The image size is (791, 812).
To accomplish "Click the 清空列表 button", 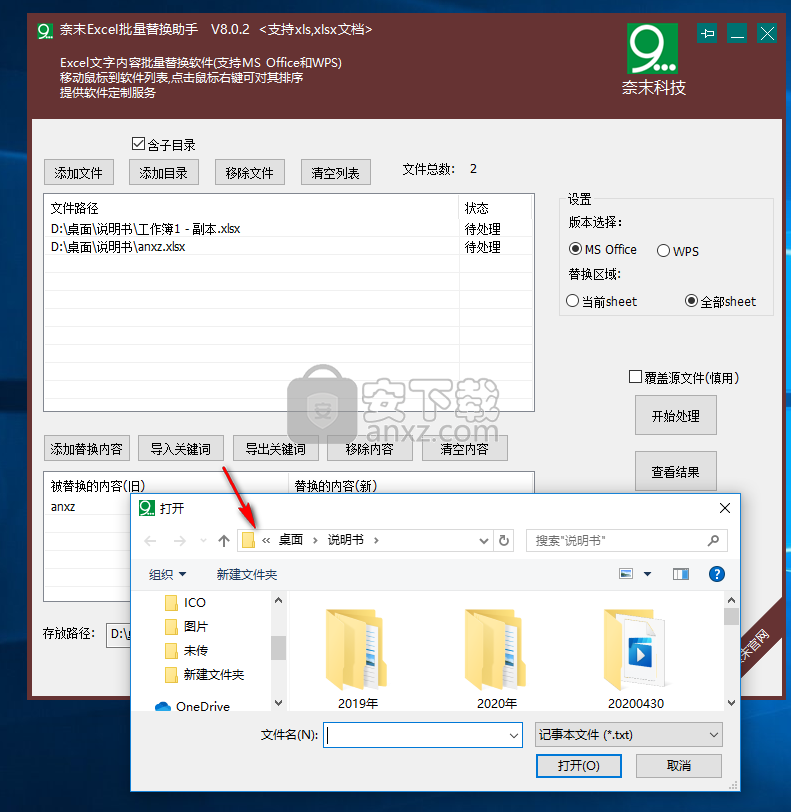I will pyautogui.click(x=336, y=172).
